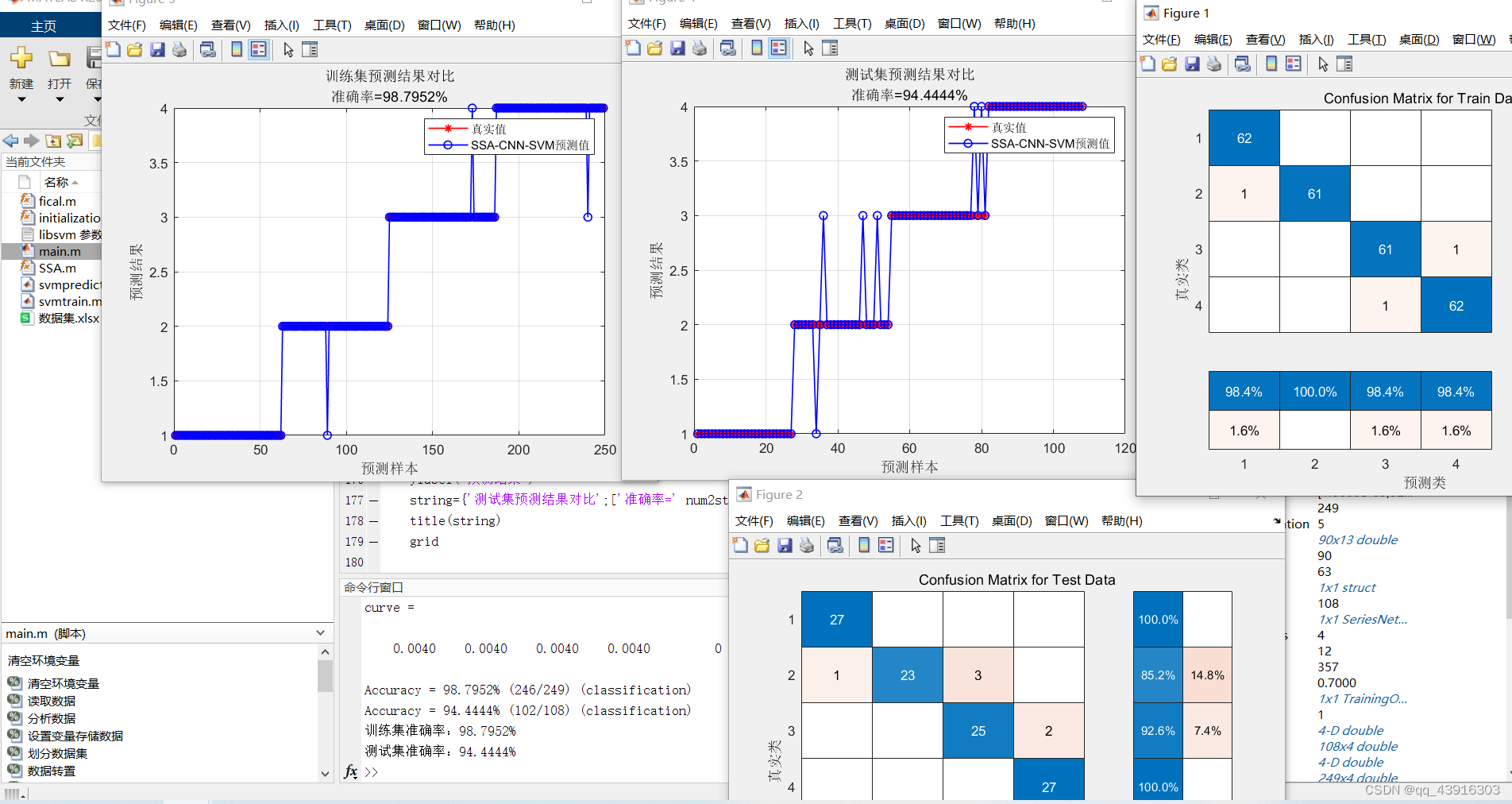Open 编辑(E) menu in Figure 1
Screen dimensions: 1512x804
1213,39
